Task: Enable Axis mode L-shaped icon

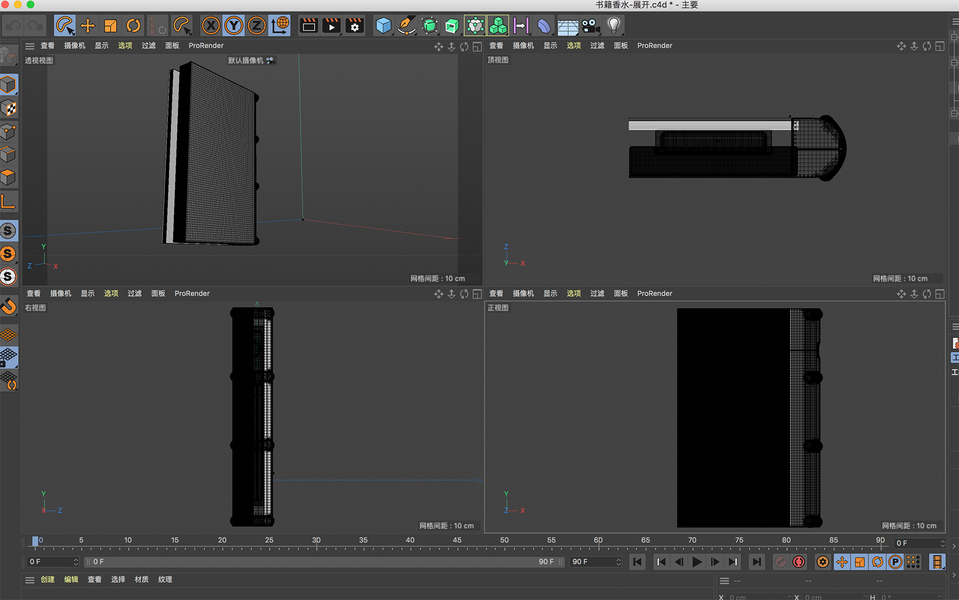Action: (9, 201)
